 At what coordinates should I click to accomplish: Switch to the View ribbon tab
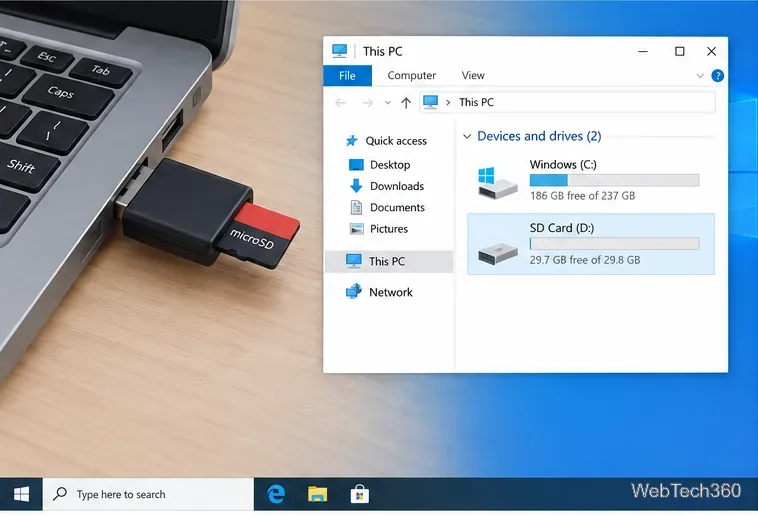(473, 75)
